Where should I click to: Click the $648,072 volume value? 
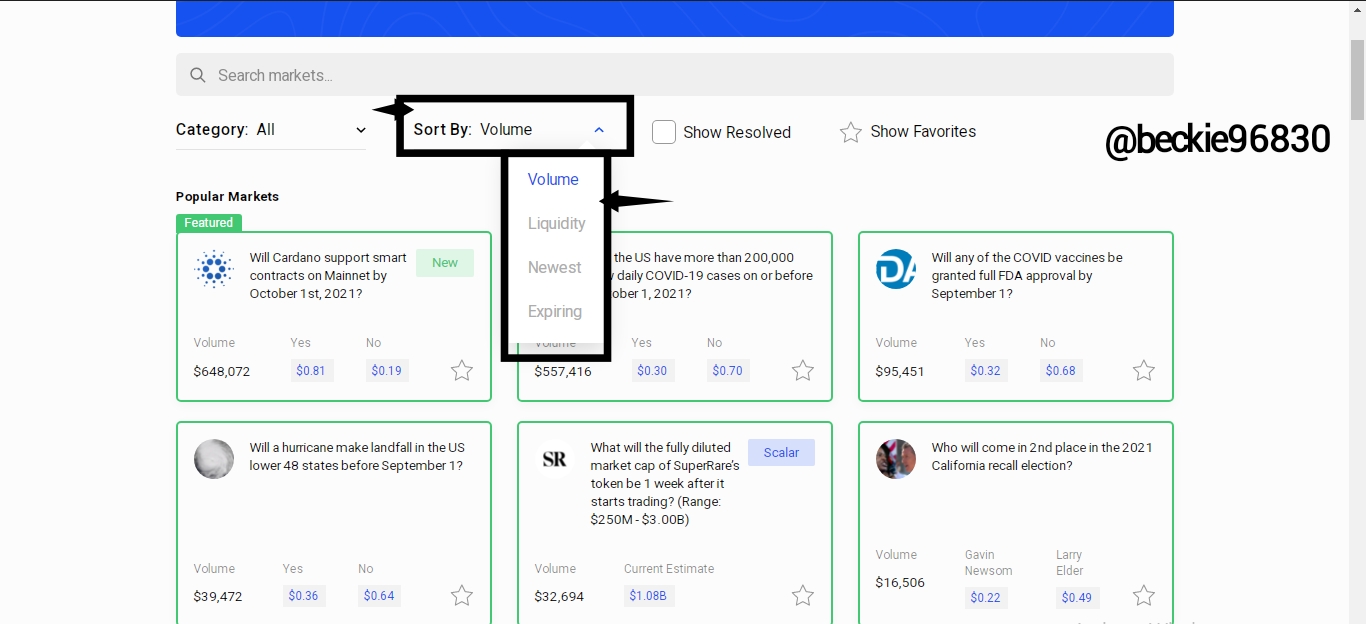pyautogui.click(x=222, y=372)
